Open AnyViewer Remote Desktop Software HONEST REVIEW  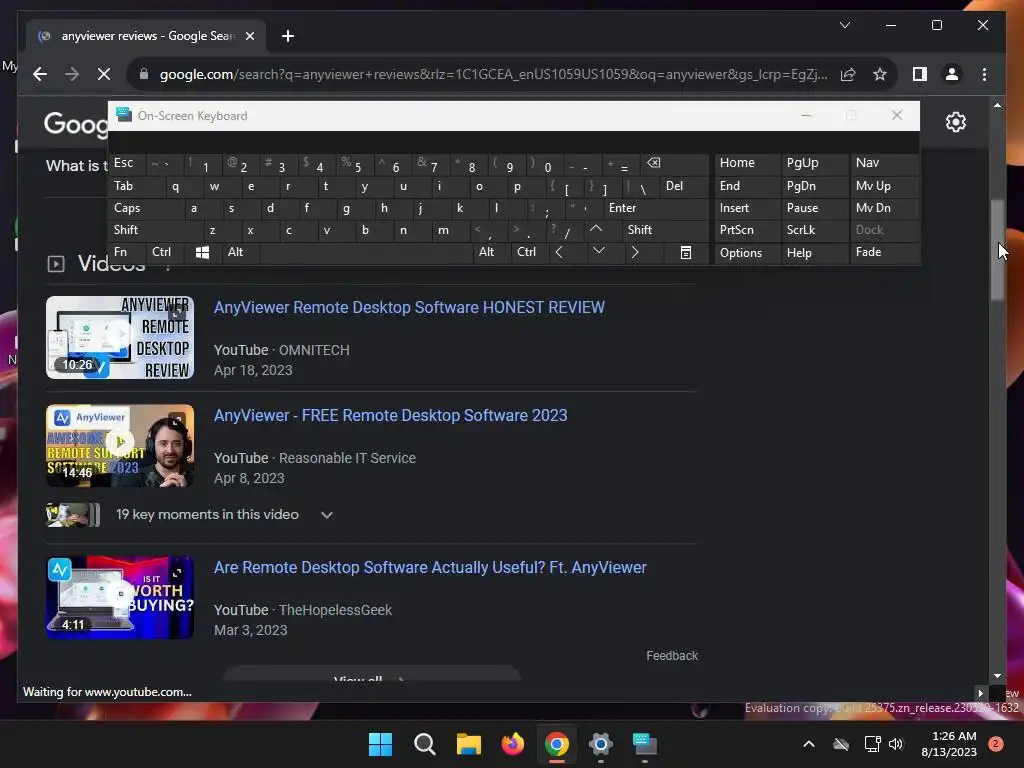point(409,308)
